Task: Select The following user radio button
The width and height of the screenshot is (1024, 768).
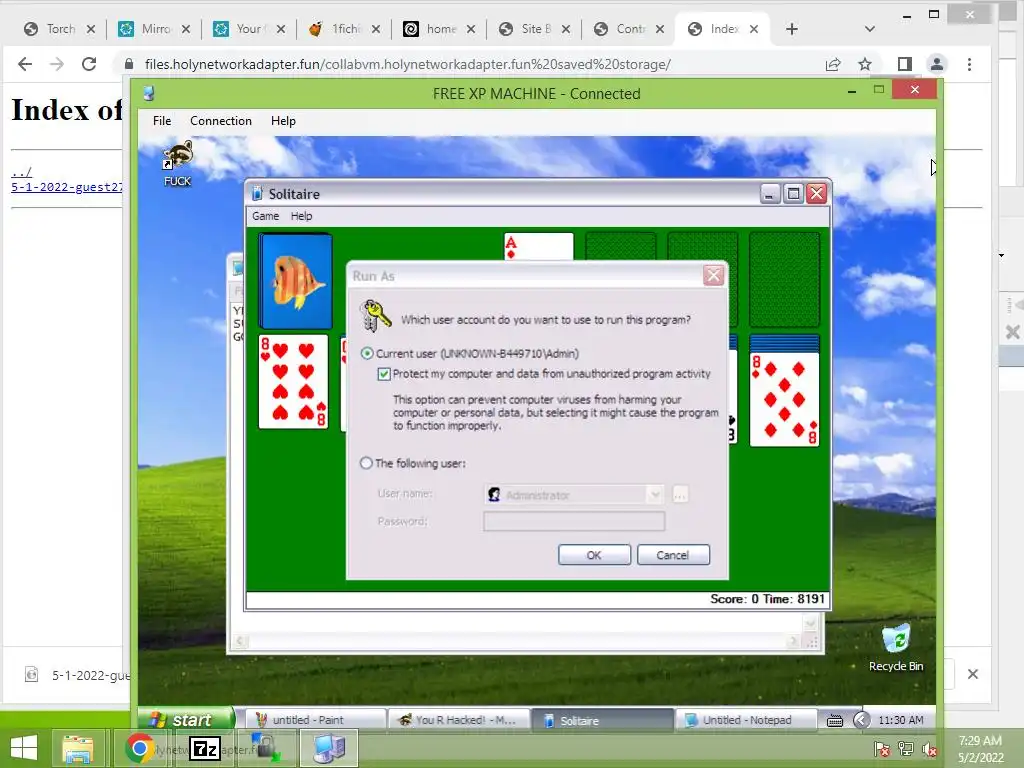Action: pyautogui.click(x=366, y=463)
